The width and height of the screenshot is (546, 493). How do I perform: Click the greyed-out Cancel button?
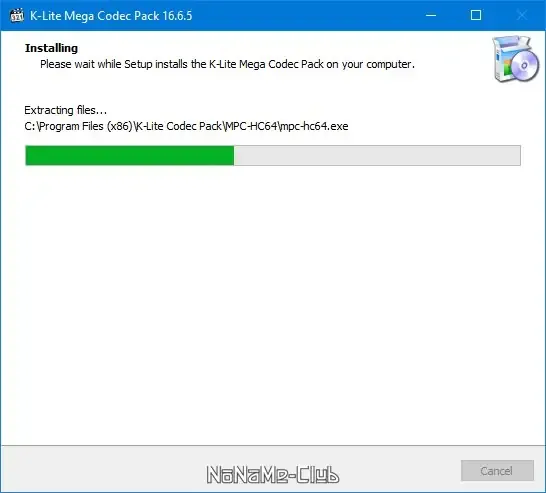497,471
